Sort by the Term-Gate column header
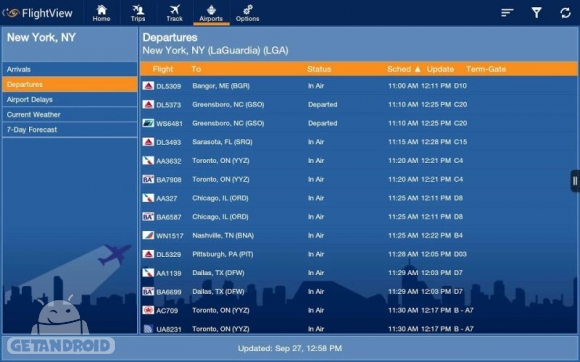 [486, 69]
